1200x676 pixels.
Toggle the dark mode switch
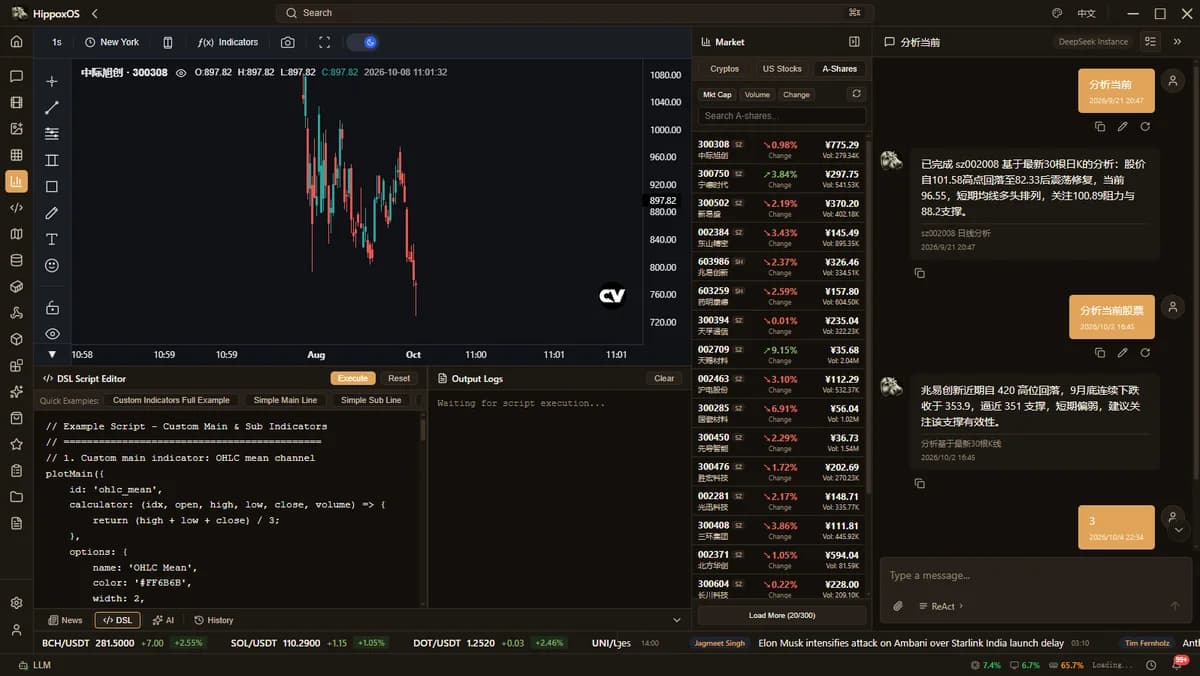tap(362, 42)
